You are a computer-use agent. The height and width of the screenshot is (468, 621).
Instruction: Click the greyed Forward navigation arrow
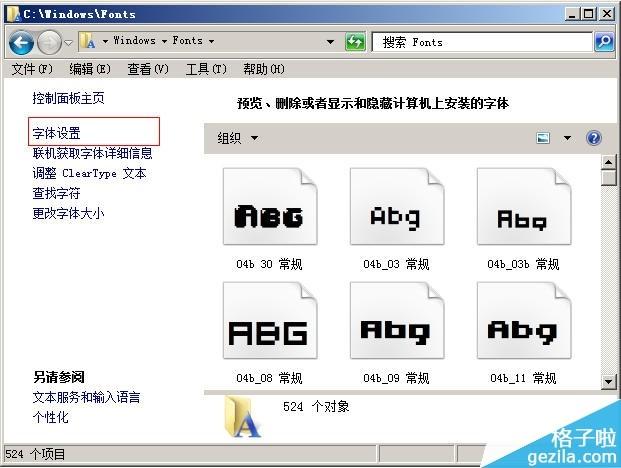(x=49, y=42)
